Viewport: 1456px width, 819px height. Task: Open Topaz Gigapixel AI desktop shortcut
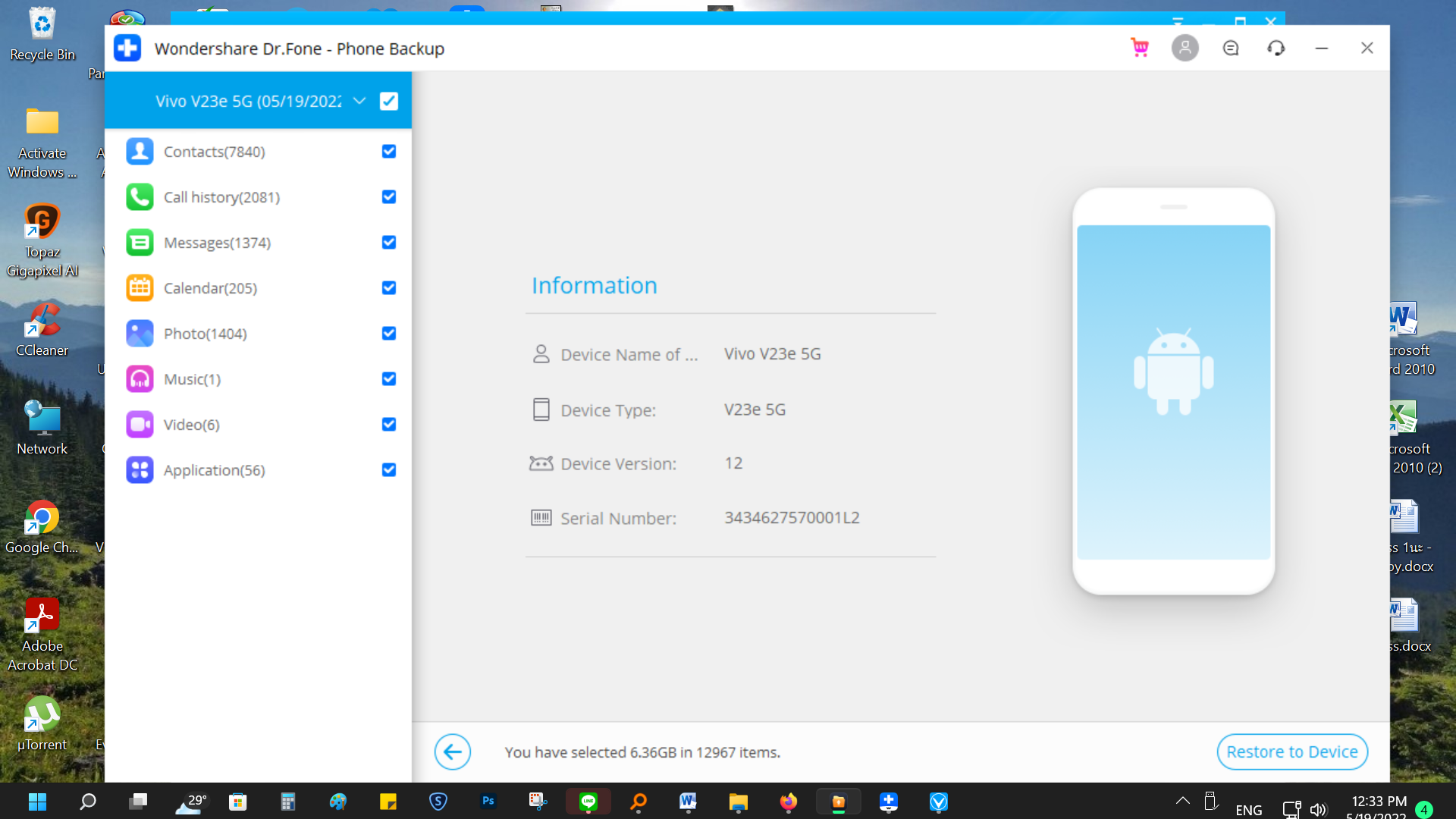[42, 240]
